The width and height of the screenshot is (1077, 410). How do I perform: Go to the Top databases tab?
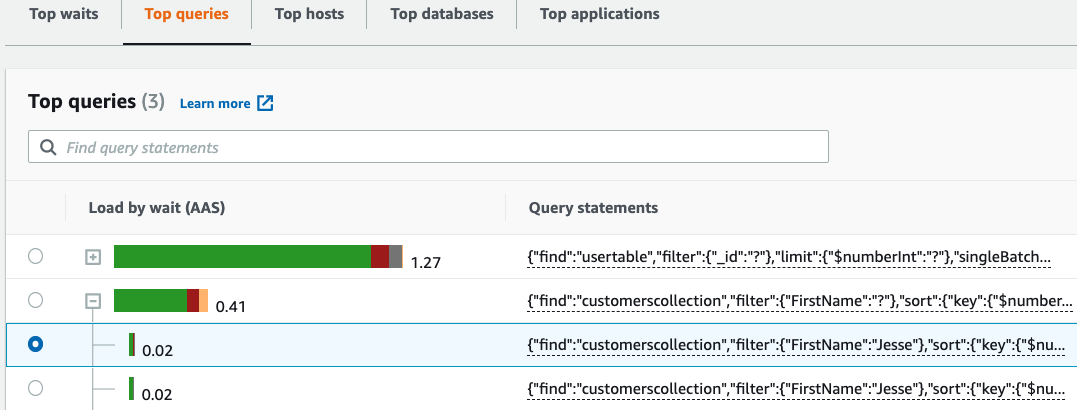pyautogui.click(x=441, y=15)
